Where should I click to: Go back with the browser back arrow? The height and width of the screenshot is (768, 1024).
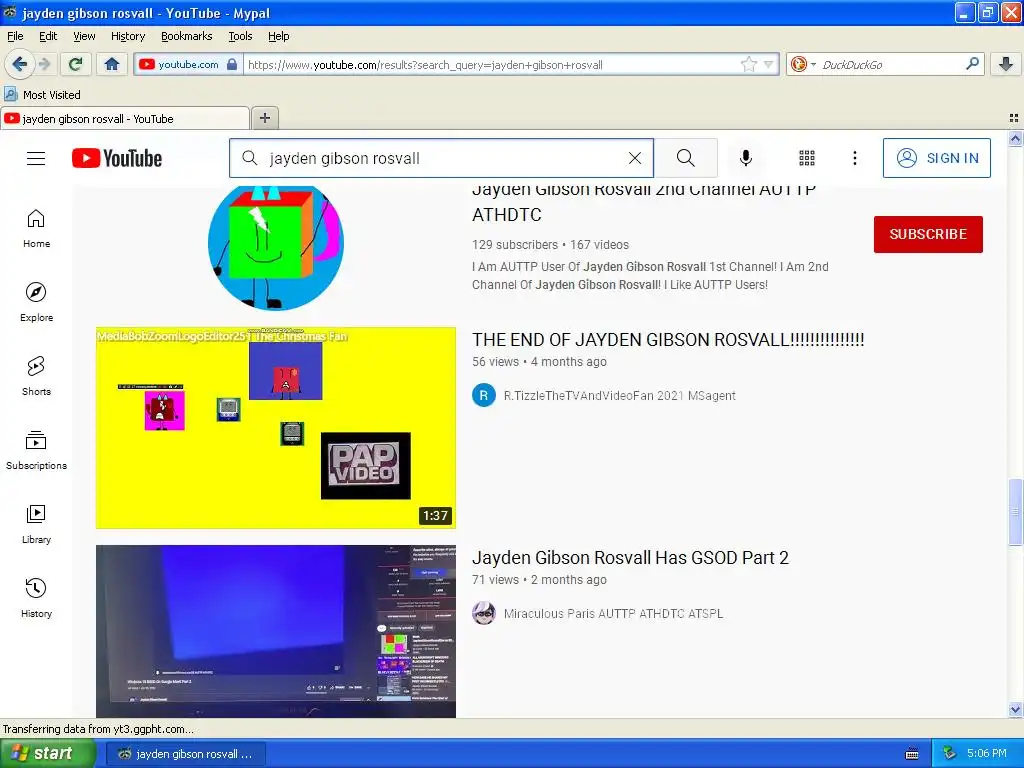click(x=20, y=64)
